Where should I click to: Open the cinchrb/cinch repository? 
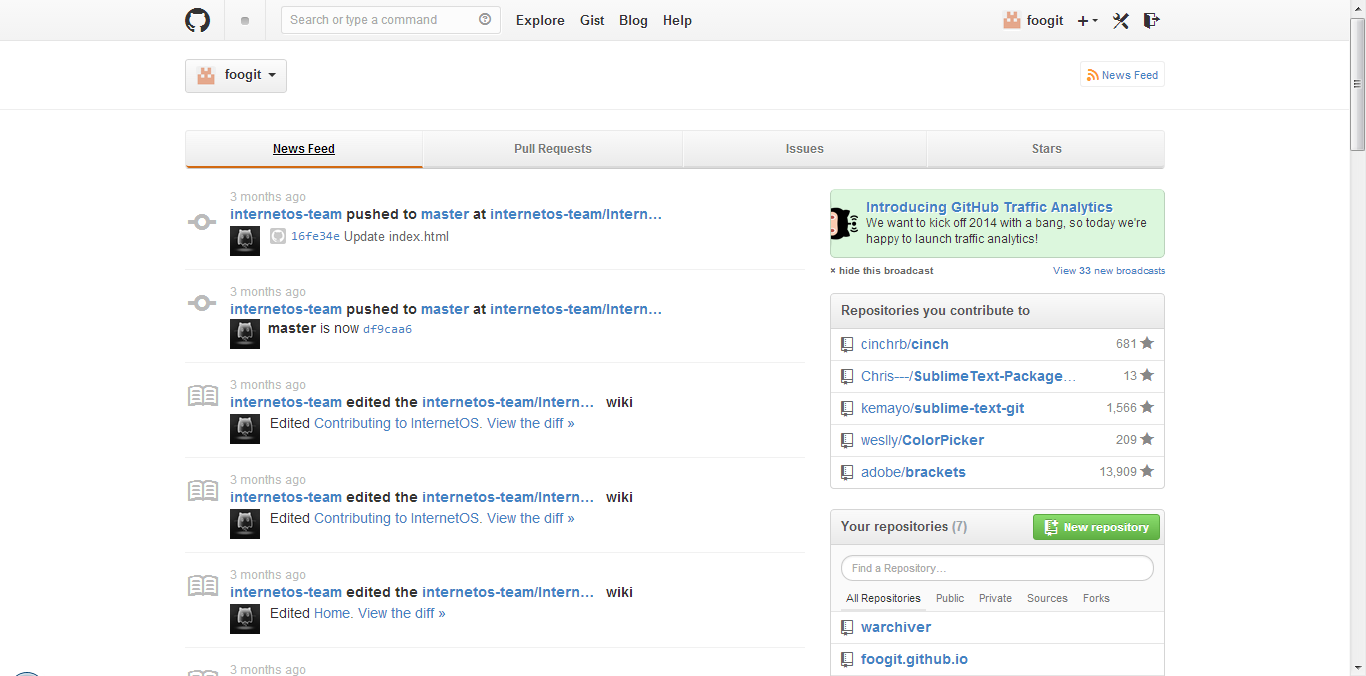905,344
